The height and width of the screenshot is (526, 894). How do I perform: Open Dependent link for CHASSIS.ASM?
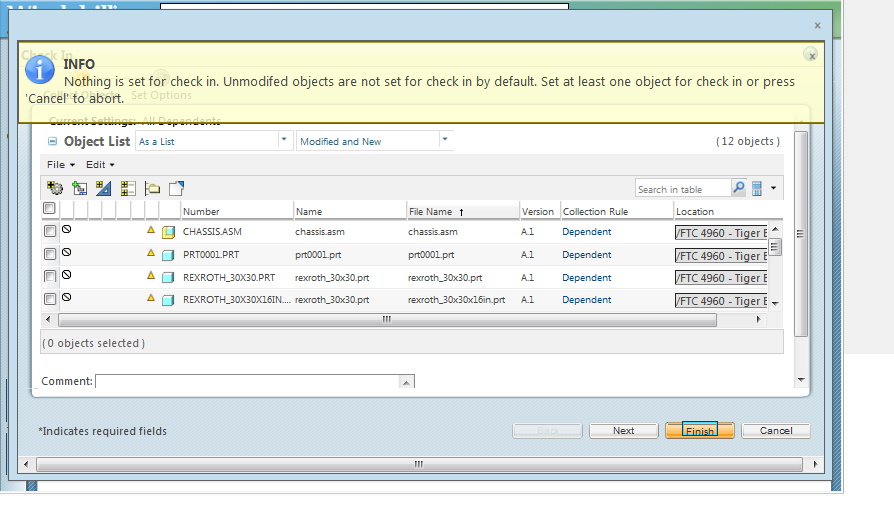coord(587,232)
